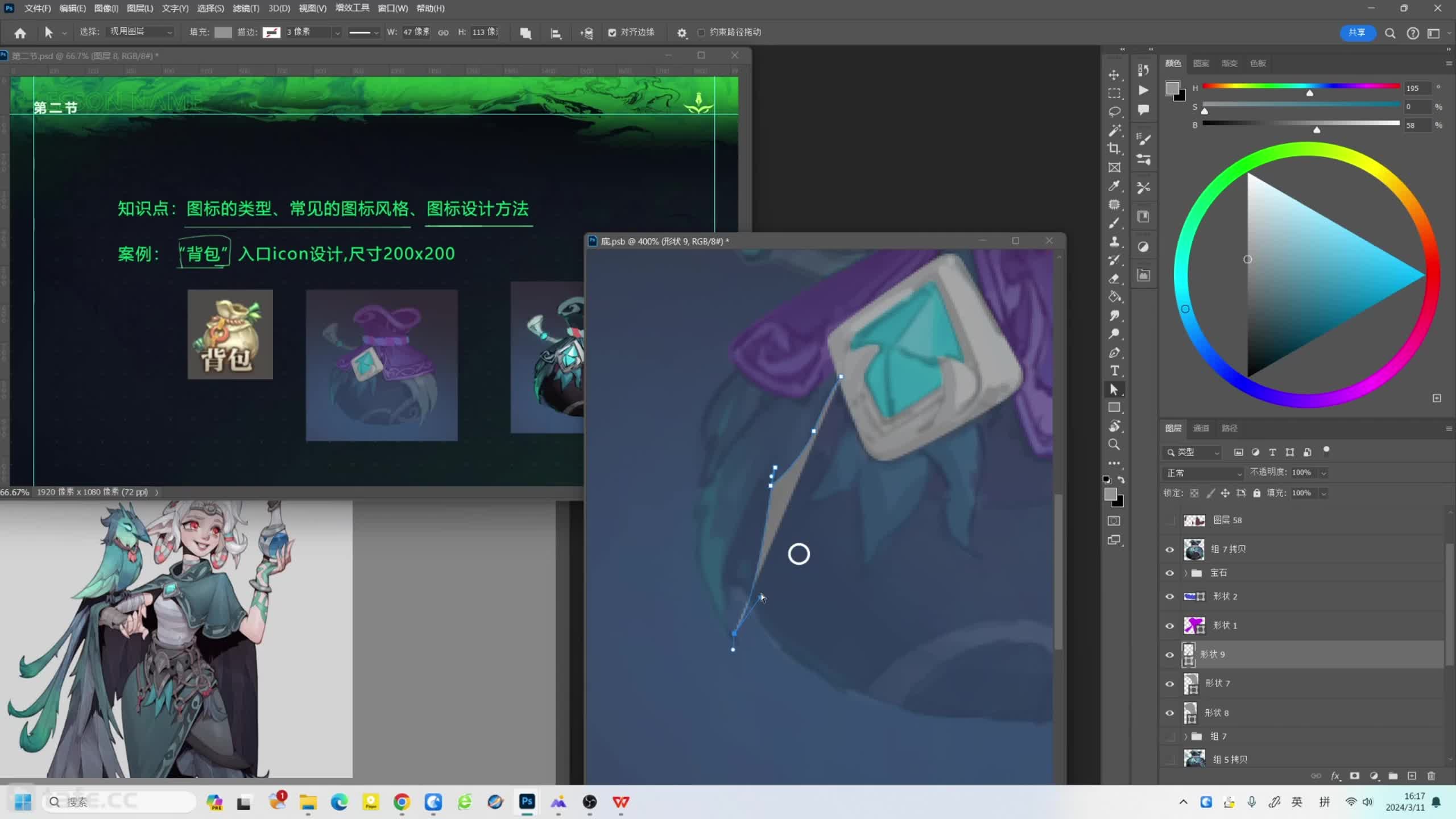Image resolution: width=1456 pixels, height=819 pixels.
Task: Delete layer with the trash icon
Action: pyautogui.click(x=1432, y=776)
